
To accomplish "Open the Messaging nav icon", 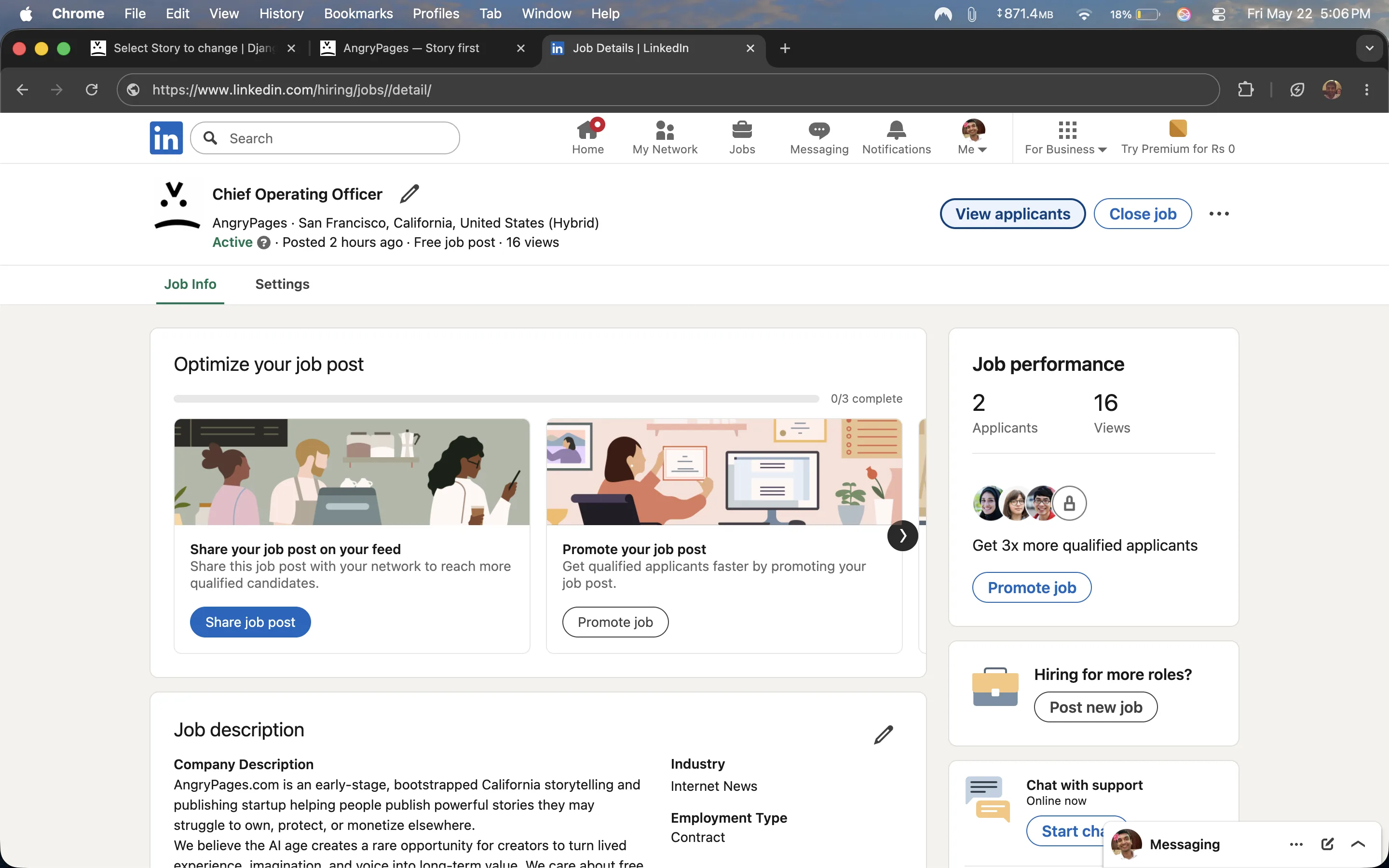I will (819, 138).
